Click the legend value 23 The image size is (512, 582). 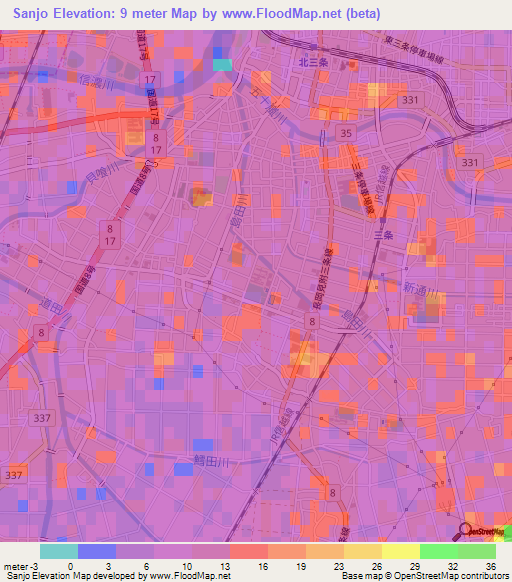tap(339, 566)
